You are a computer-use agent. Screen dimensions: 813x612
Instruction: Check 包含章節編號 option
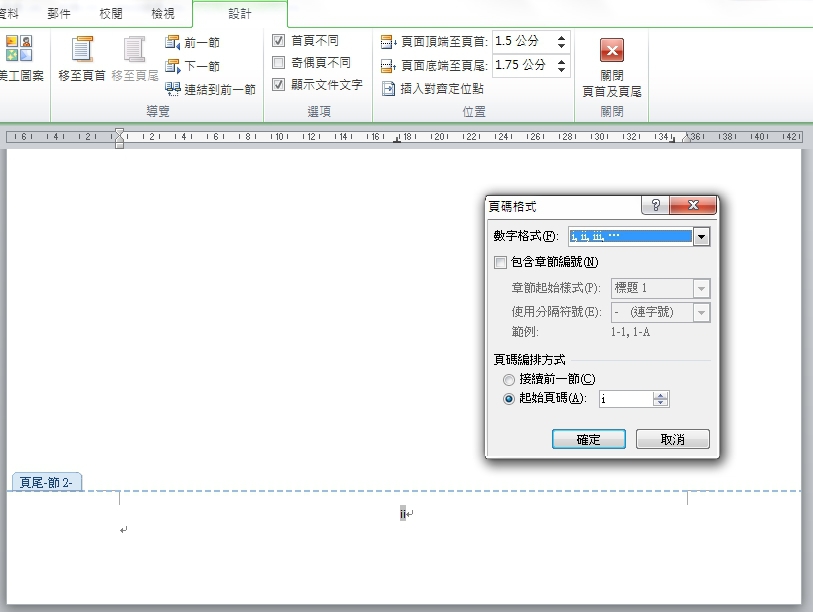click(x=500, y=262)
